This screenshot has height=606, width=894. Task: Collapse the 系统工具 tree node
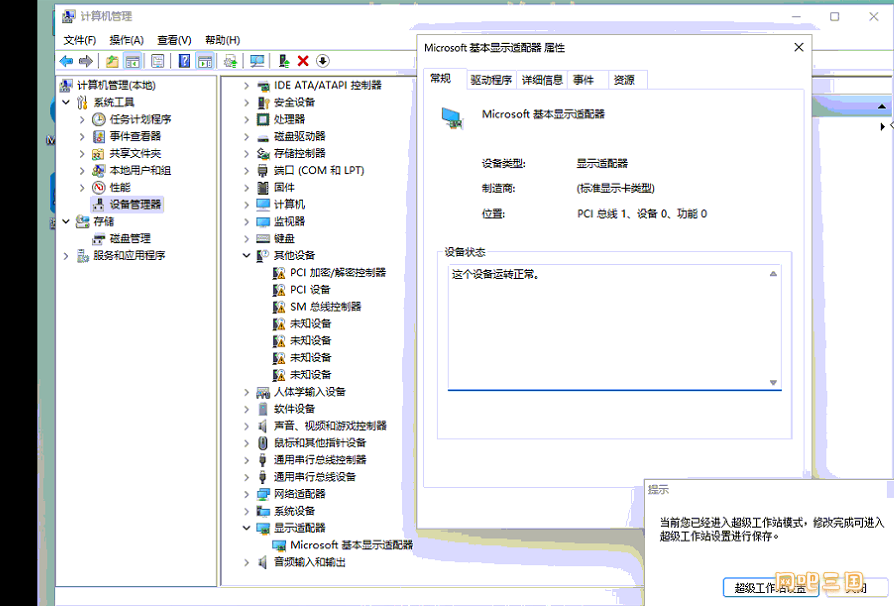(x=66, y=102)
